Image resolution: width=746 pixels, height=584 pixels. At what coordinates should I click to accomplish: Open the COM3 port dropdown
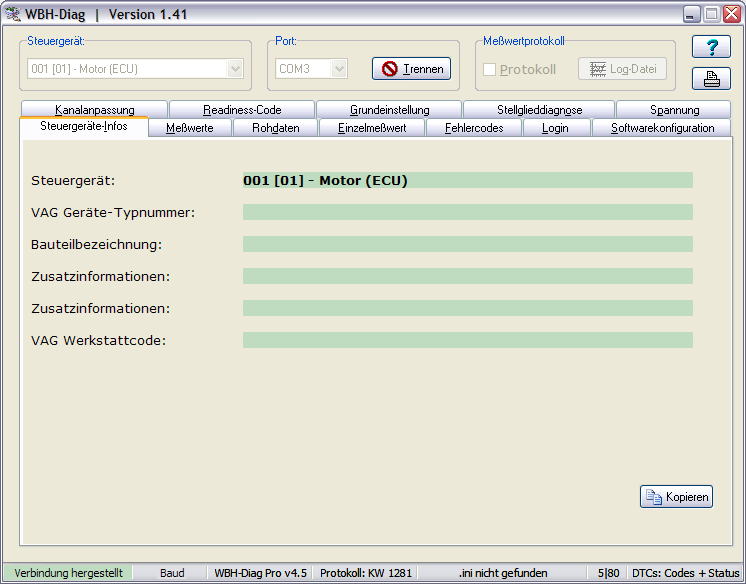click(x=339, y=69)
